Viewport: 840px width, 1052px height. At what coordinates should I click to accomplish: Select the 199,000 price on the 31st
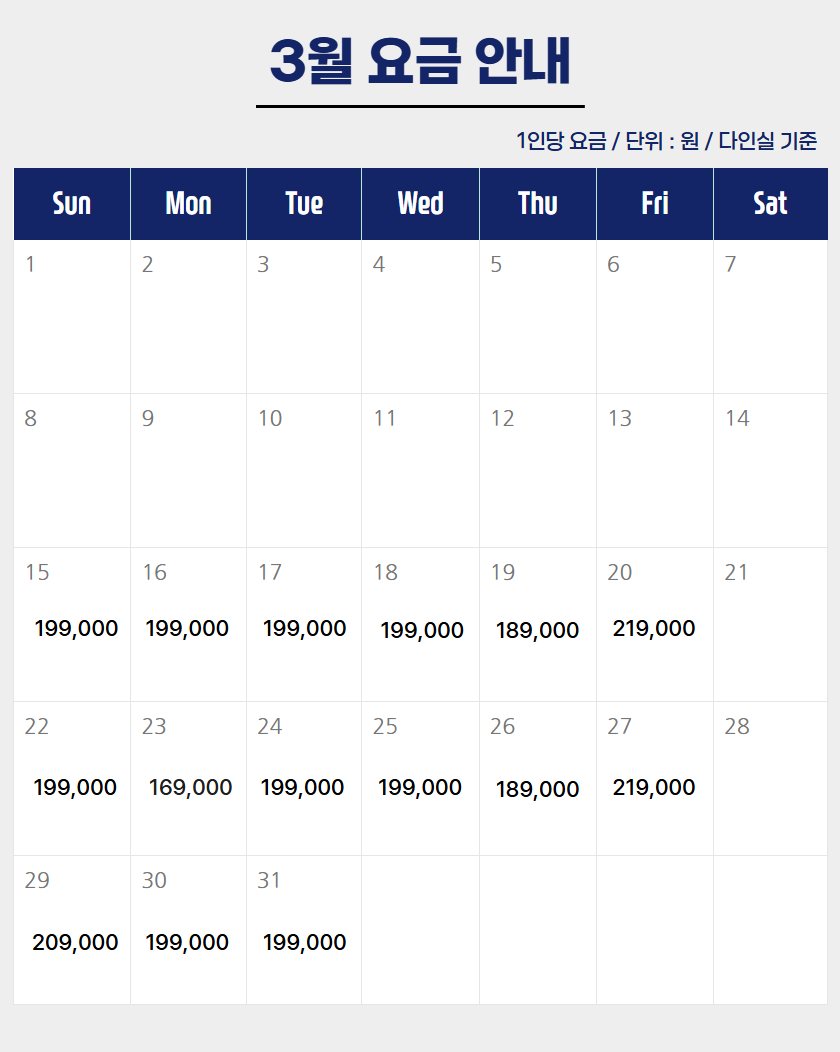coord(304,942)
